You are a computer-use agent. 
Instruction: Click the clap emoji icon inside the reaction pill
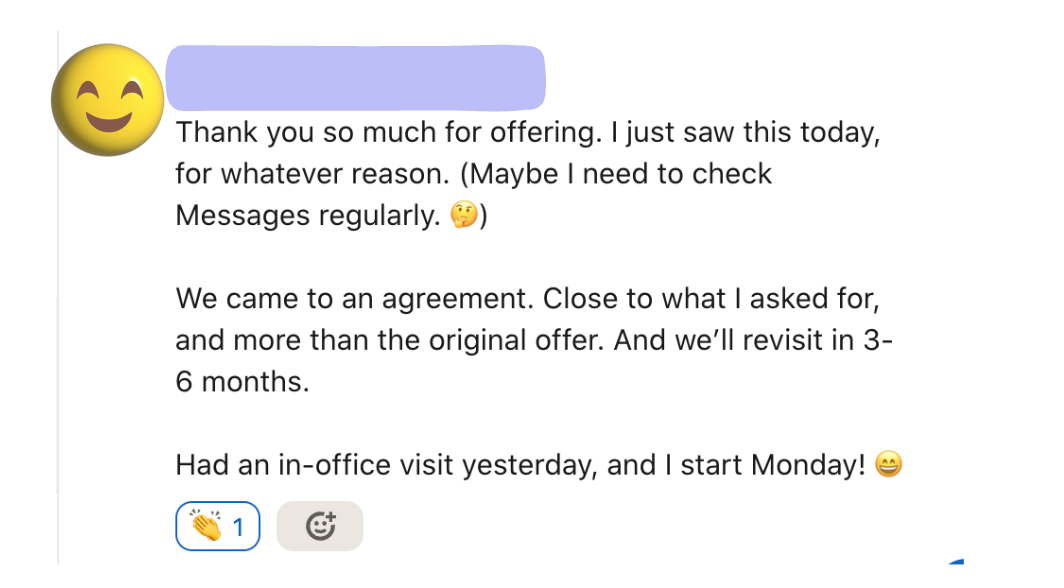[x=204, y=526]
